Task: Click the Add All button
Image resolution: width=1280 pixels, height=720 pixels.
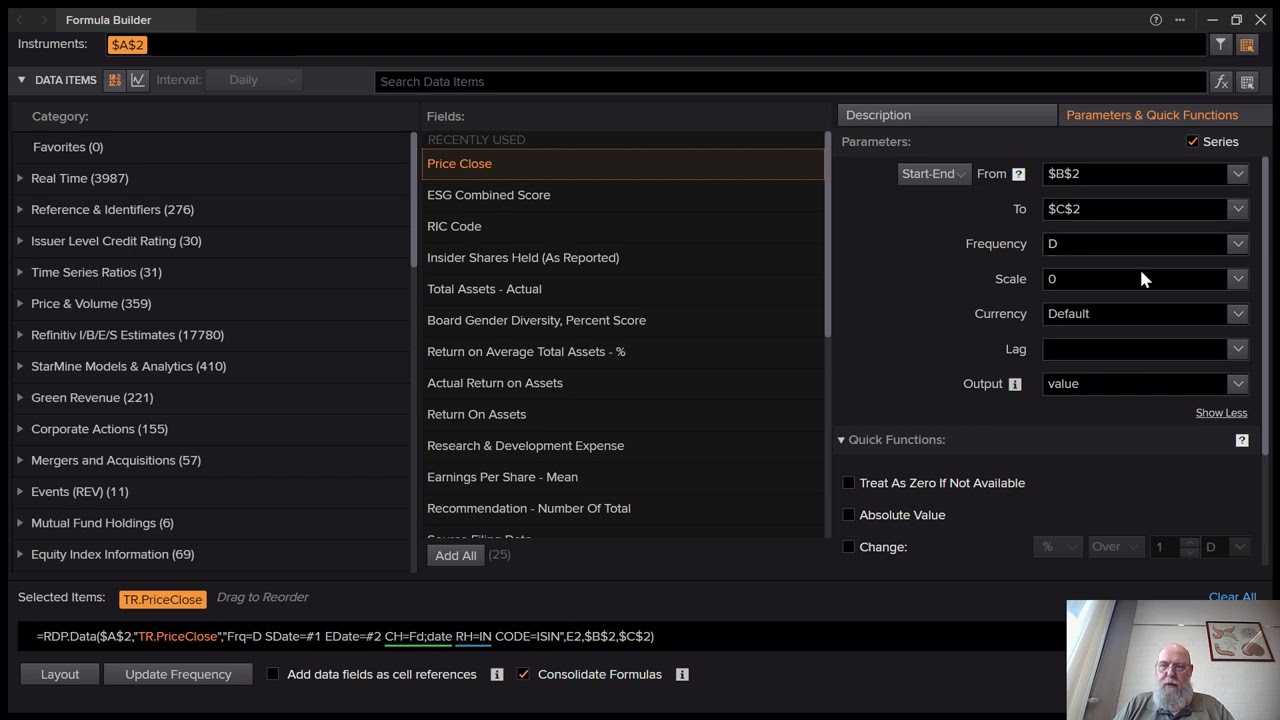Action: pos(456,555)
